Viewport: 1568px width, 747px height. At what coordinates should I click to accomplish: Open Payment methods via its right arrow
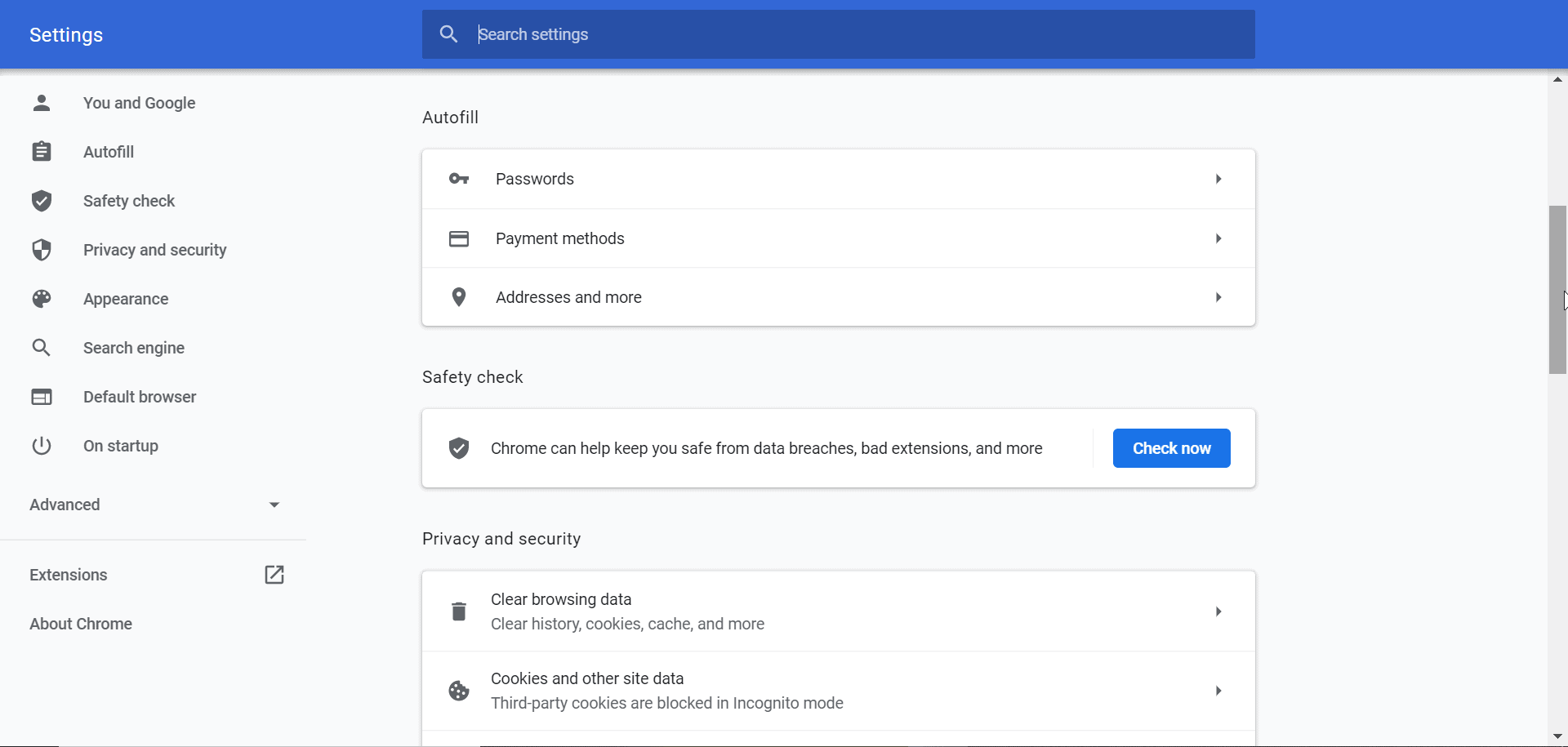(x=1218, y=238)
